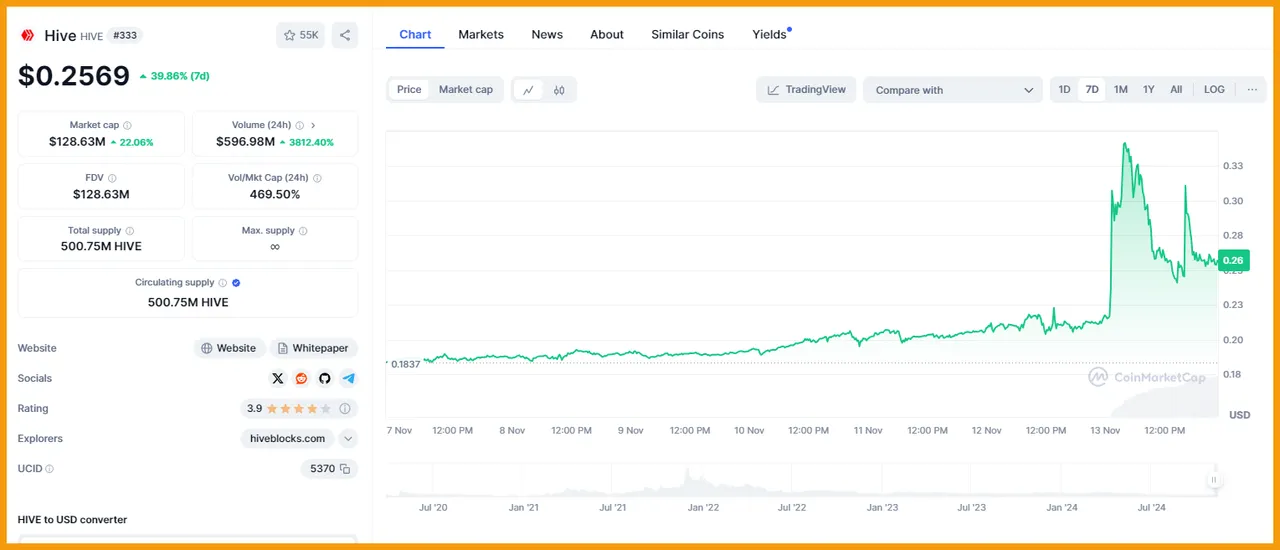The width and height of the screenshot is (1280, 550).
Task: Click the $0.2569 price text
Action: (x=74, y=76)
